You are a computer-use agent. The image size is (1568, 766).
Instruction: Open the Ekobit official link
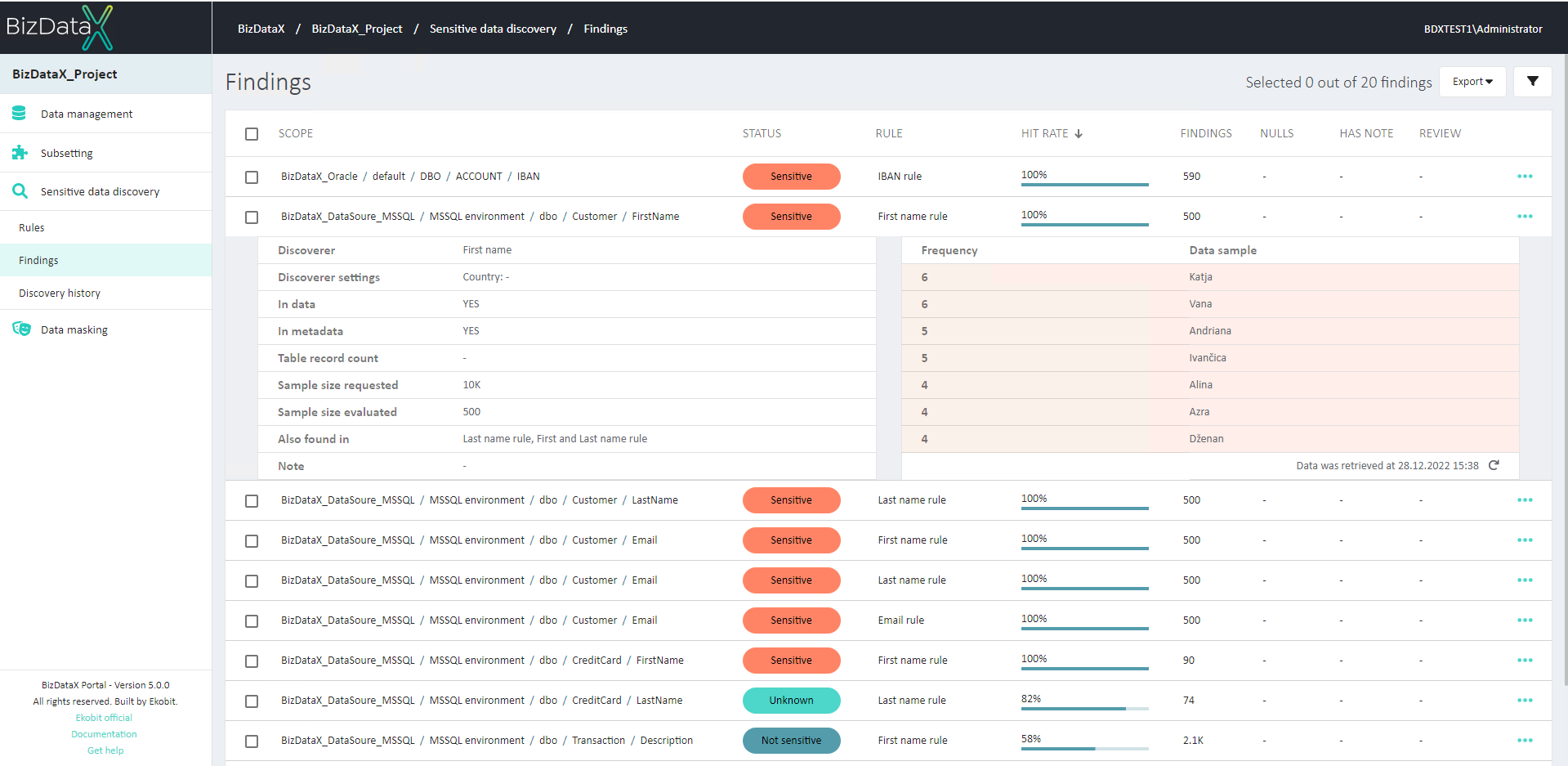[x=104, y=718]
